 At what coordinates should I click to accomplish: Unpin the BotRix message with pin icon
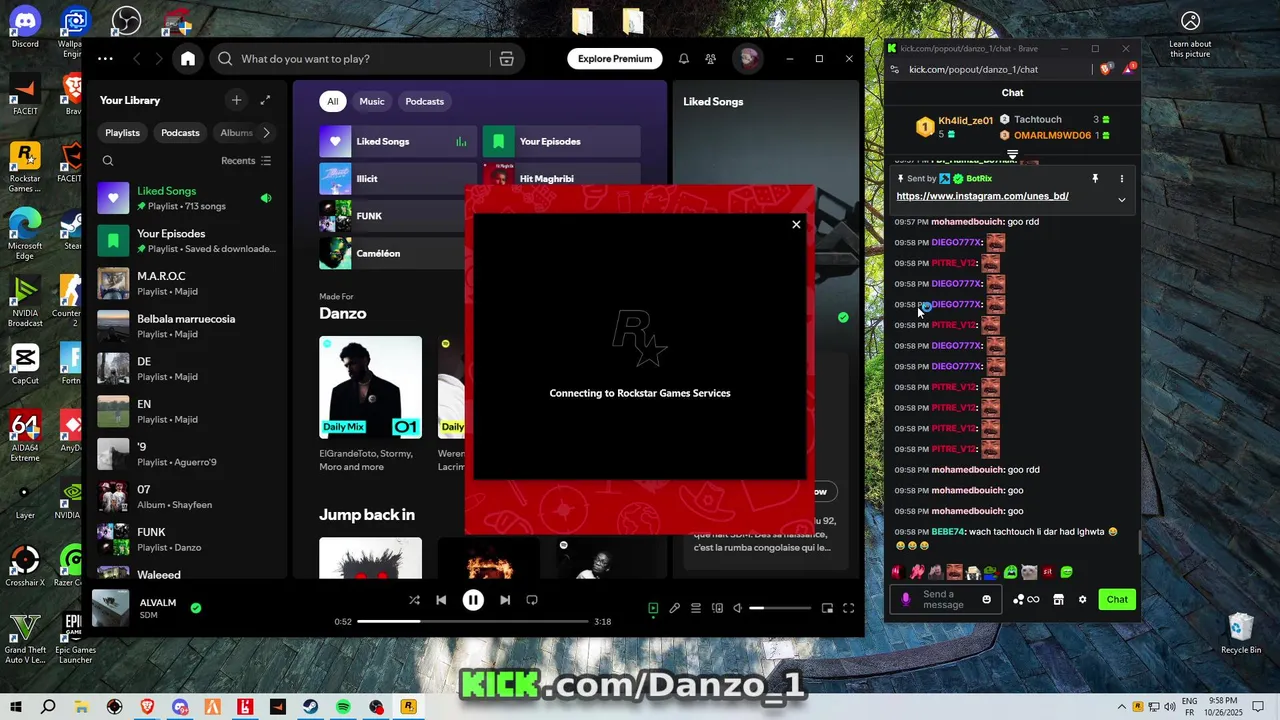(x=1095, y=179)
